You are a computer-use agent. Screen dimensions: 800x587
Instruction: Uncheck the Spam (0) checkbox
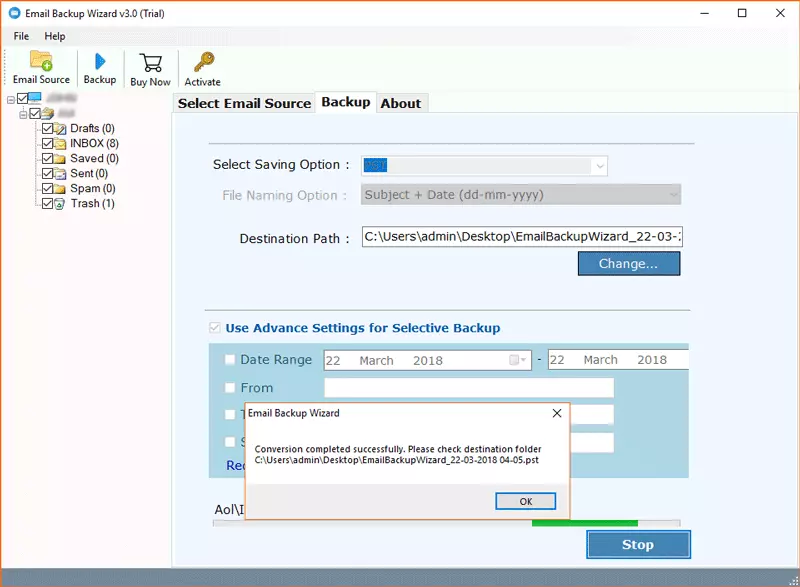click(x=47, y=188)
